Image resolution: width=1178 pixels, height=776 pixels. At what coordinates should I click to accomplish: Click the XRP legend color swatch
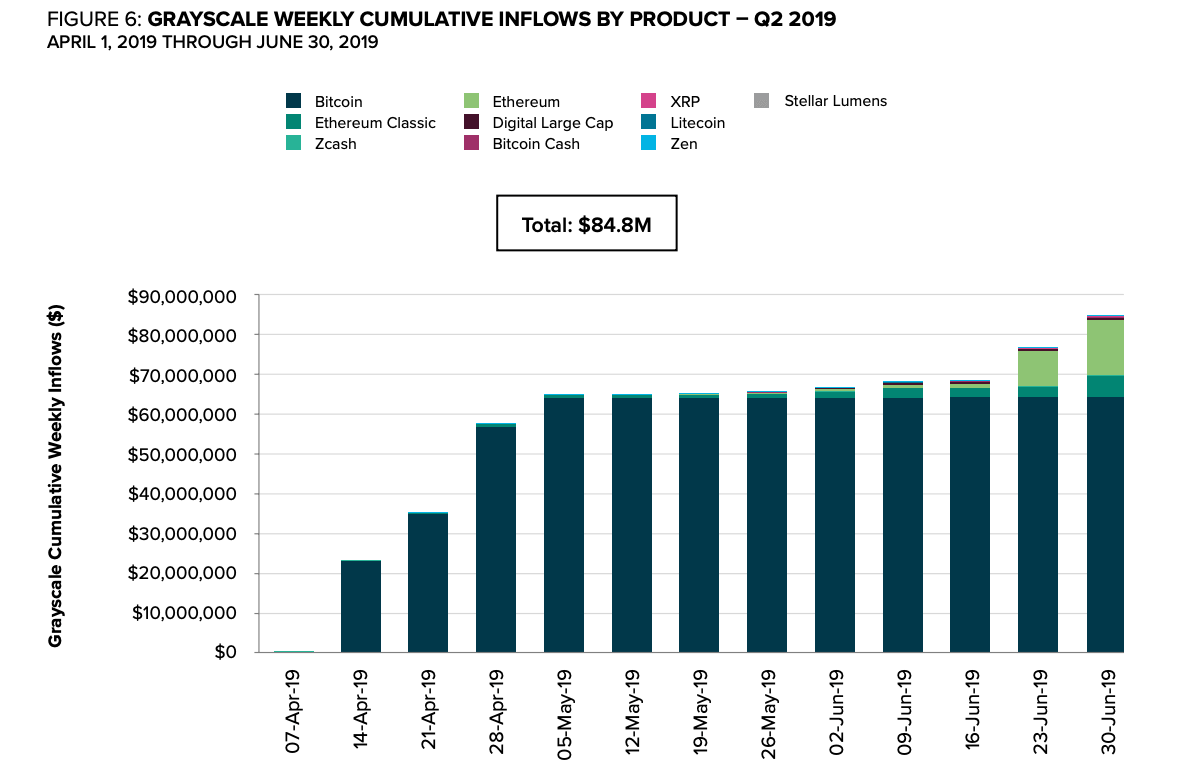649,101
